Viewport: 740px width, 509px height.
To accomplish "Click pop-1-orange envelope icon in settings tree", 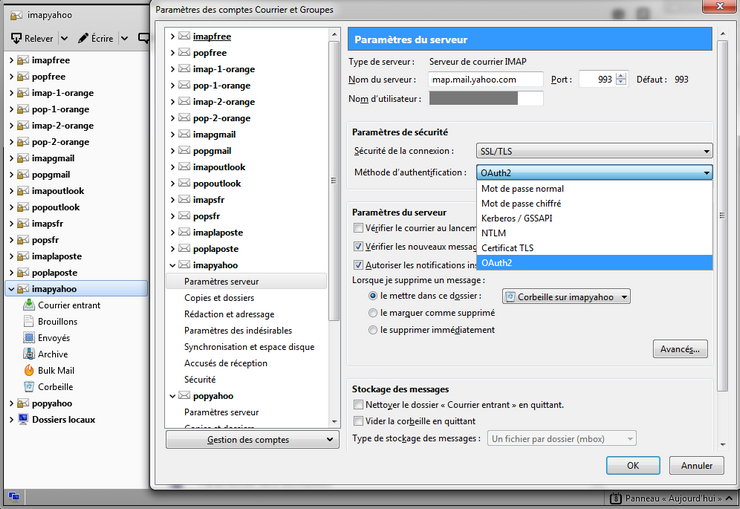I will (x=184, y=85).
